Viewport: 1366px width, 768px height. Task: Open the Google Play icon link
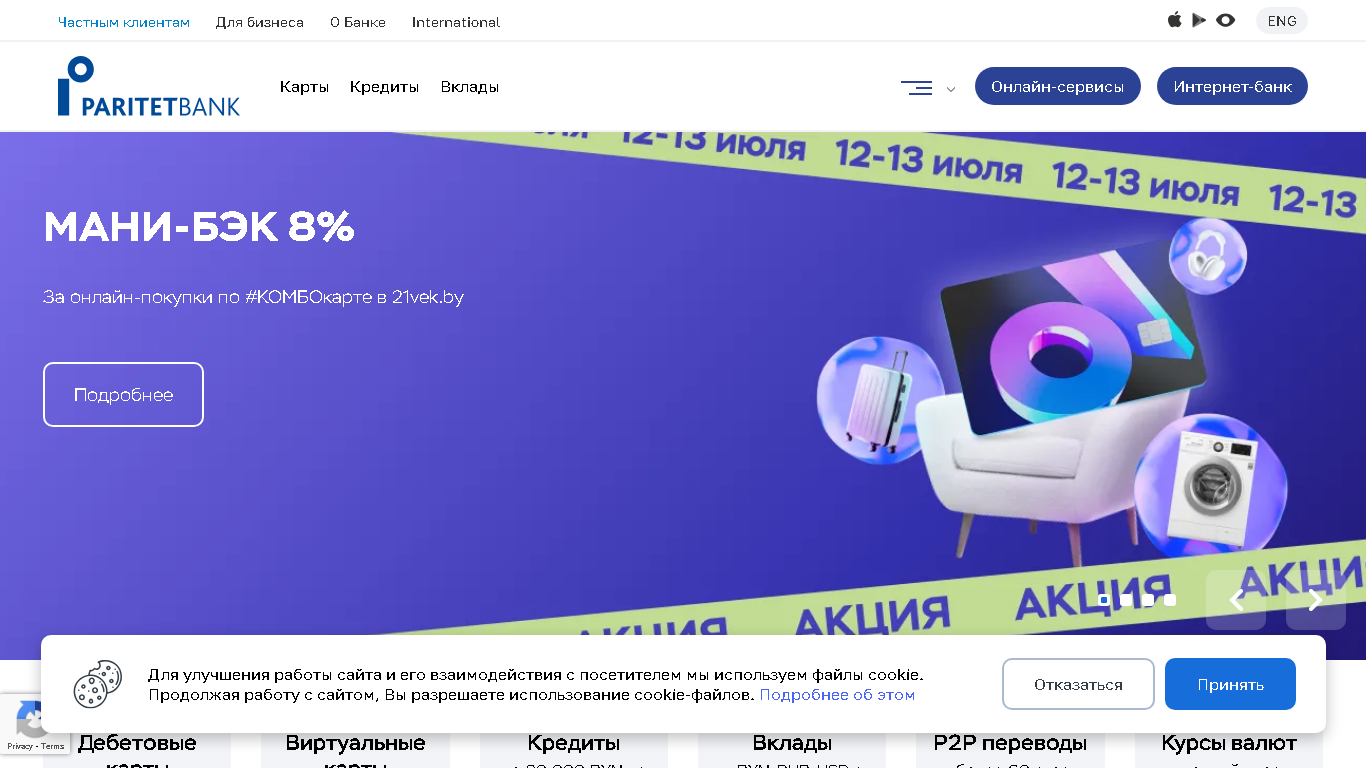(1199, 20)
